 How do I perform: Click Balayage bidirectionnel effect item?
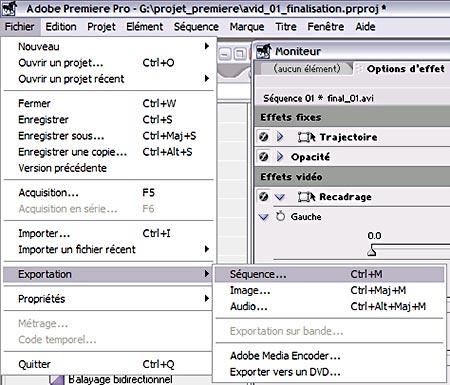(120, 379)
